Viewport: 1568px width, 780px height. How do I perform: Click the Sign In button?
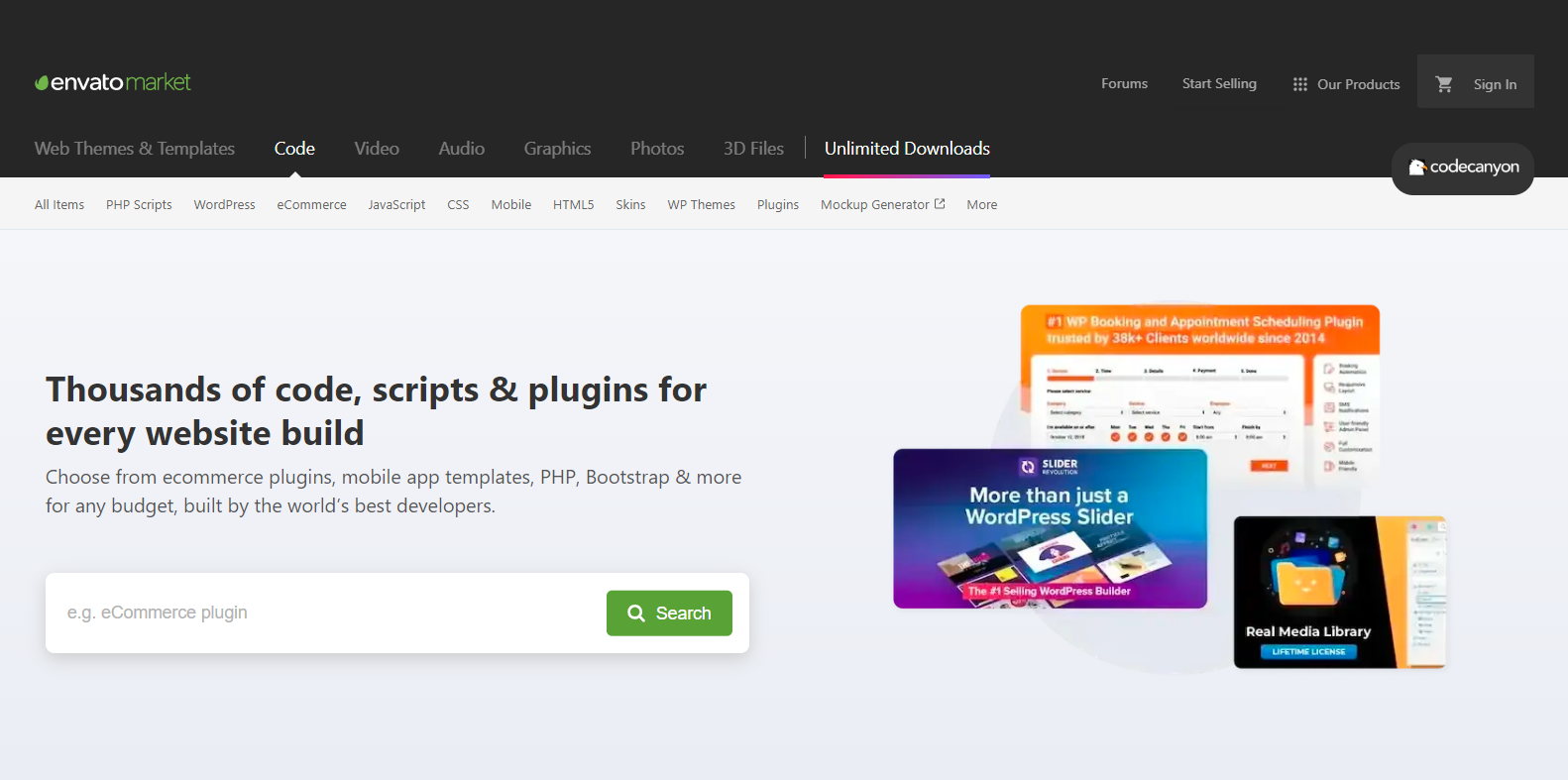1495,84
